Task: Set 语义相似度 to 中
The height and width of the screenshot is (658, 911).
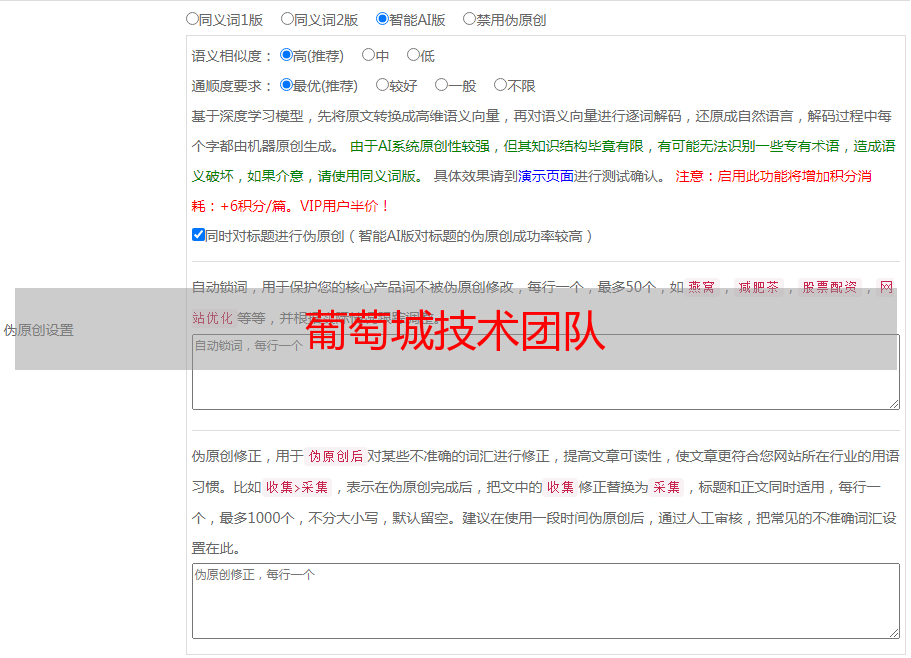Action: 369,56
